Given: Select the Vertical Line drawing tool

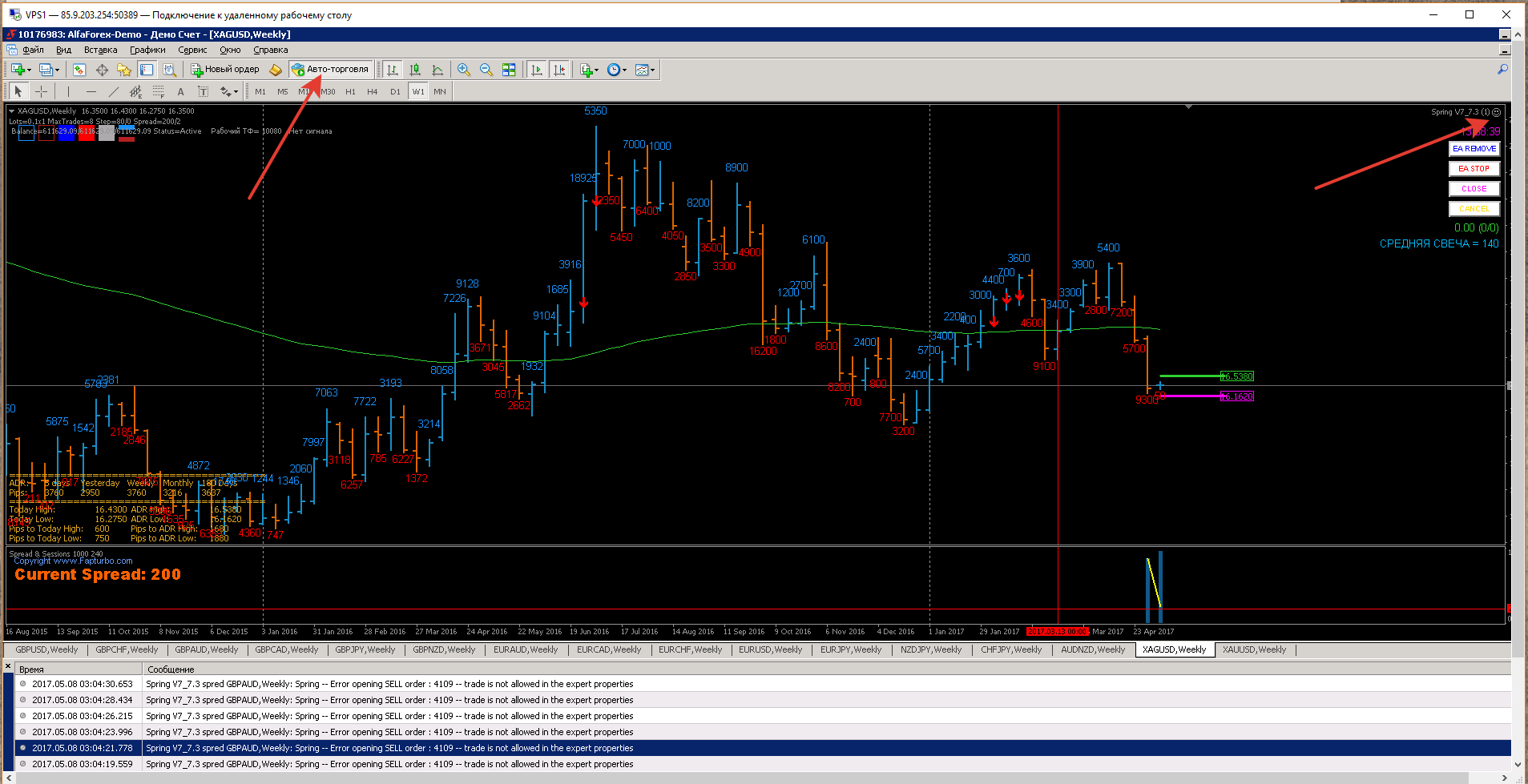Looking at the screenshot, I should (68, 91).
